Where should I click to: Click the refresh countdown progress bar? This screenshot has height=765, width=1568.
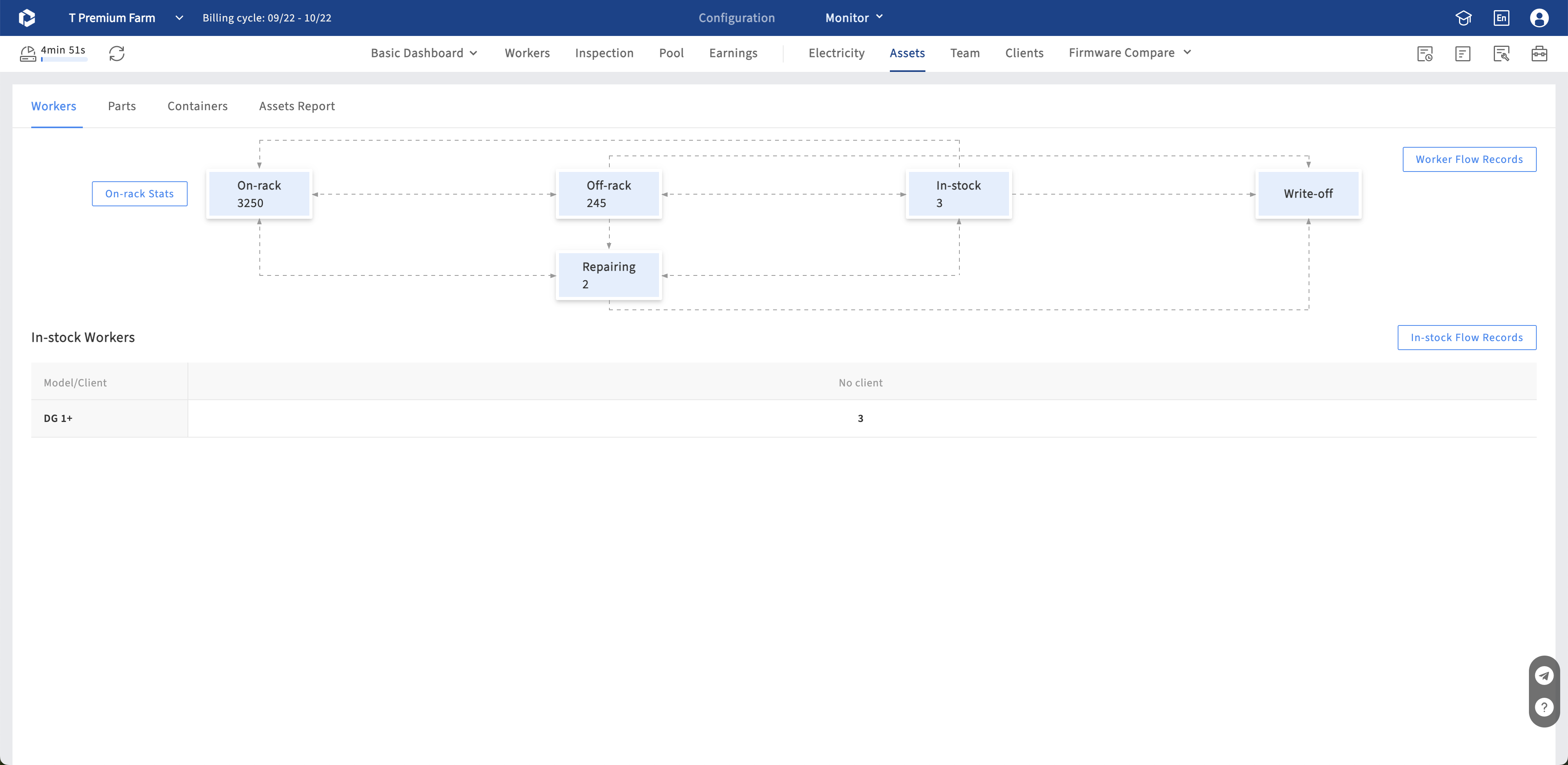pyautogui.click(x=64, y=60)
